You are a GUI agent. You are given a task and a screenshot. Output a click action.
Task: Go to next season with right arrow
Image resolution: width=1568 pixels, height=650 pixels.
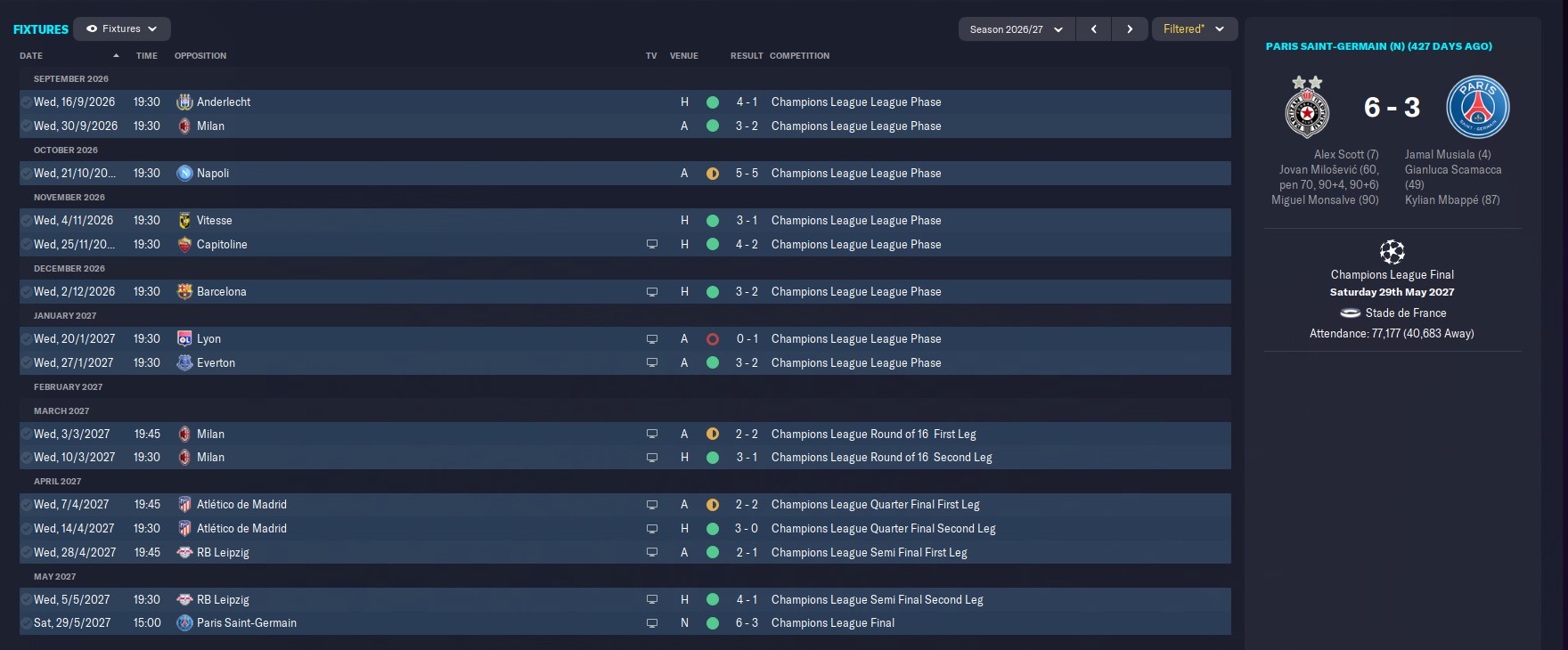(1130, 29)
